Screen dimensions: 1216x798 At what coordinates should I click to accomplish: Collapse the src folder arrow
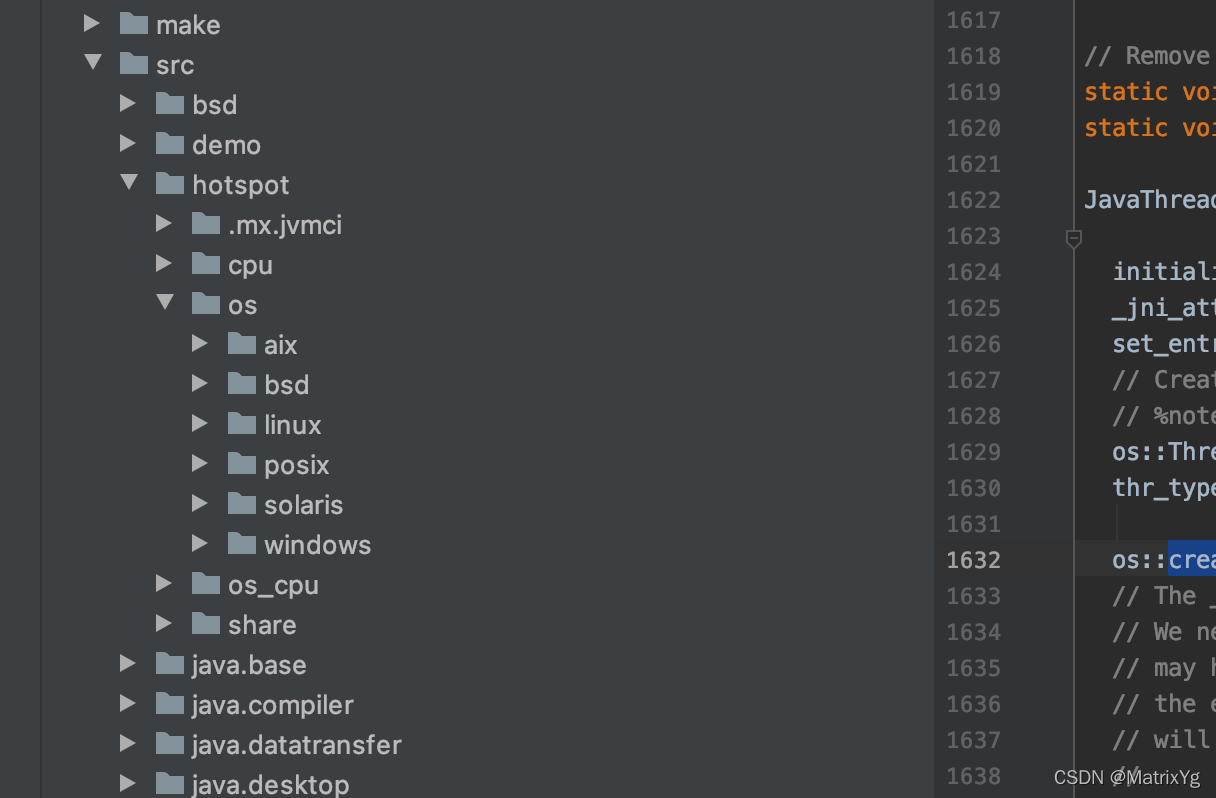93,63
